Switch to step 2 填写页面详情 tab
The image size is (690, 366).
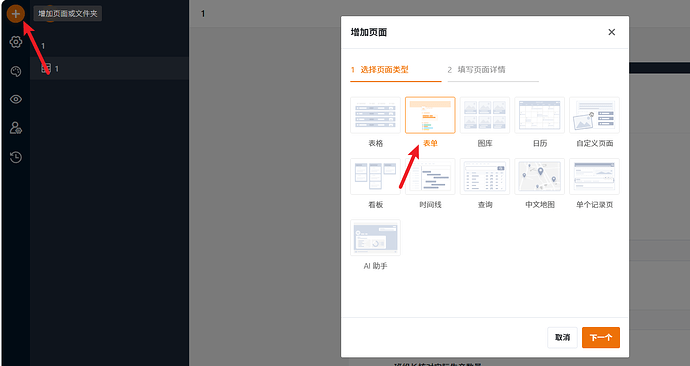pyautogui.click(x=493, y=70)
